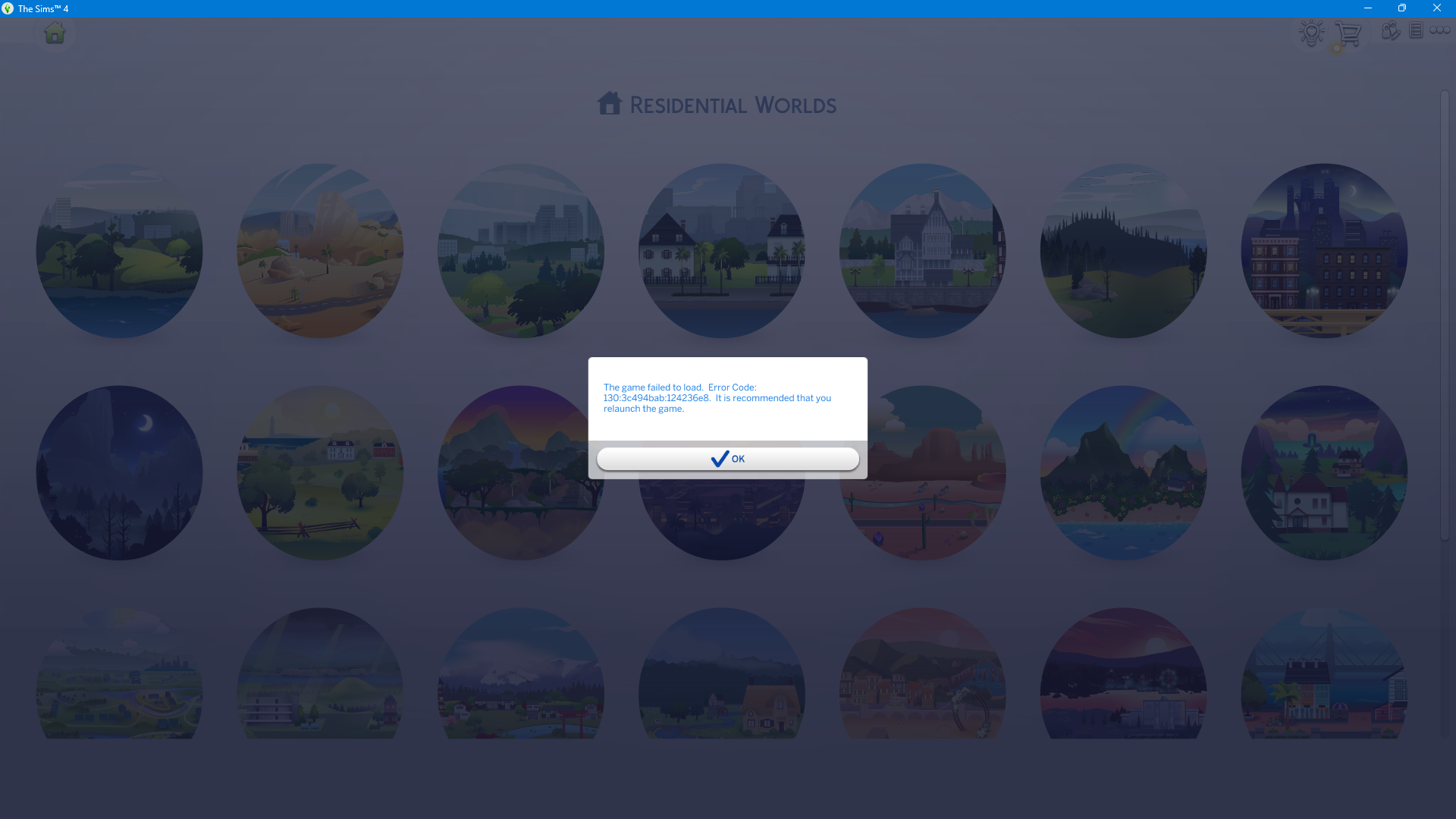Screen dimensions: 1456x819
Task: Select the dark pine forest hill world
Action: click(x=1124, y=250)
